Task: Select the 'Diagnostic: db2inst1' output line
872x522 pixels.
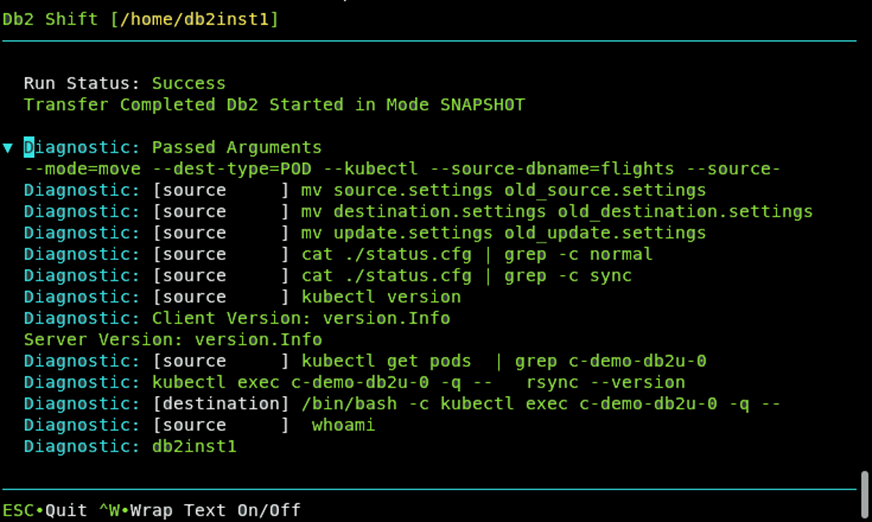Action: 130,446
